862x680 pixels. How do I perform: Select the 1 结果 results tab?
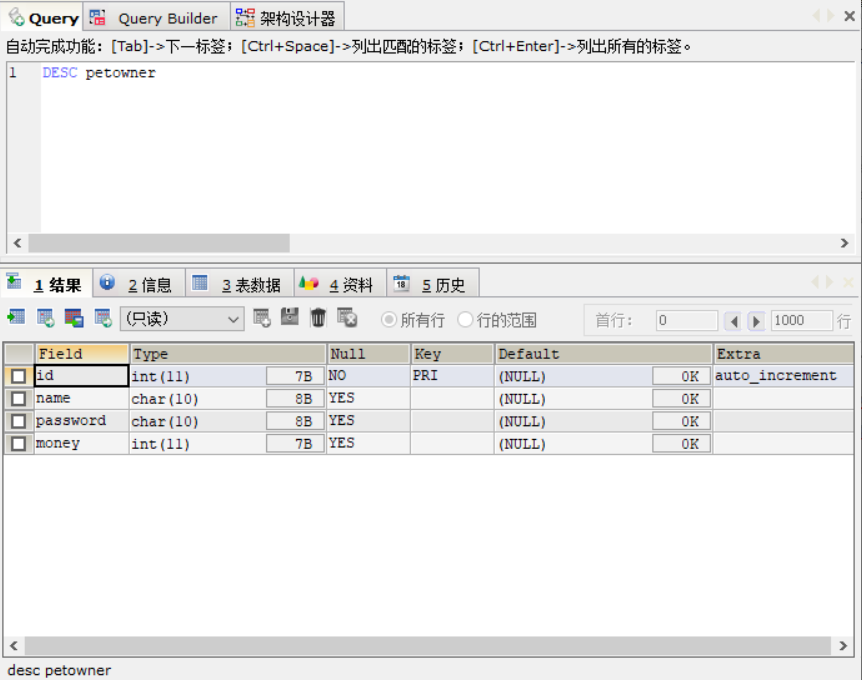pyautogui.click(x=47, y=284)
